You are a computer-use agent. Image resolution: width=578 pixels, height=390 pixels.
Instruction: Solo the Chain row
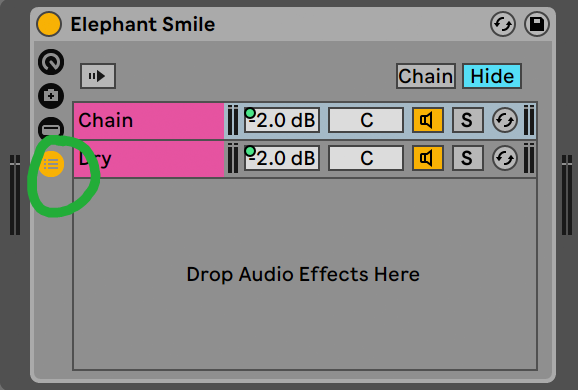pyautogui.click(x=467, y=120)
